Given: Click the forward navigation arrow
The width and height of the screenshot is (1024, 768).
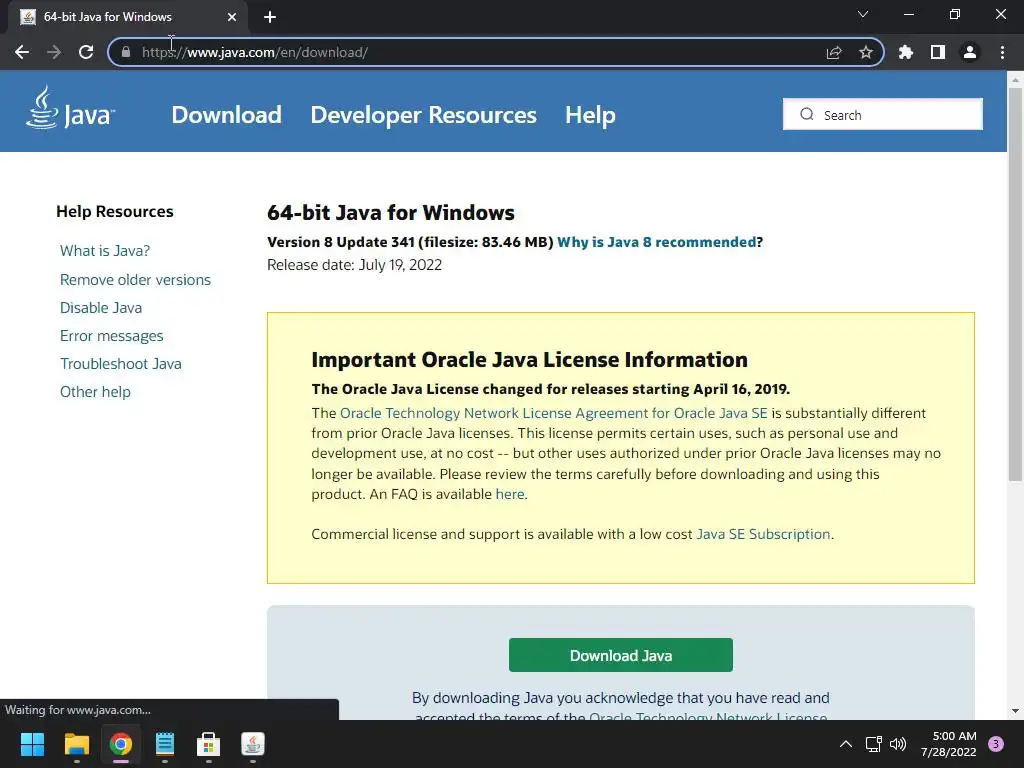Looking at the screenshot, I should (x=54, y=52).
